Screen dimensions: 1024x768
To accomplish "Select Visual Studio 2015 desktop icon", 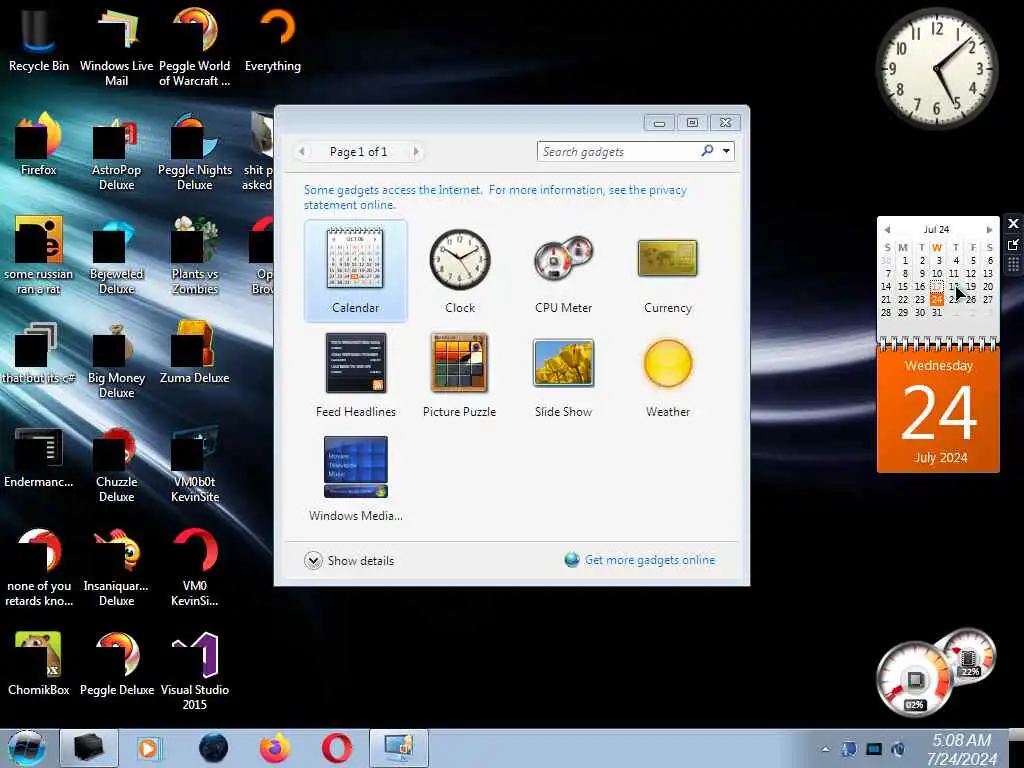I will pyautogui.click(x=195, y=671).
